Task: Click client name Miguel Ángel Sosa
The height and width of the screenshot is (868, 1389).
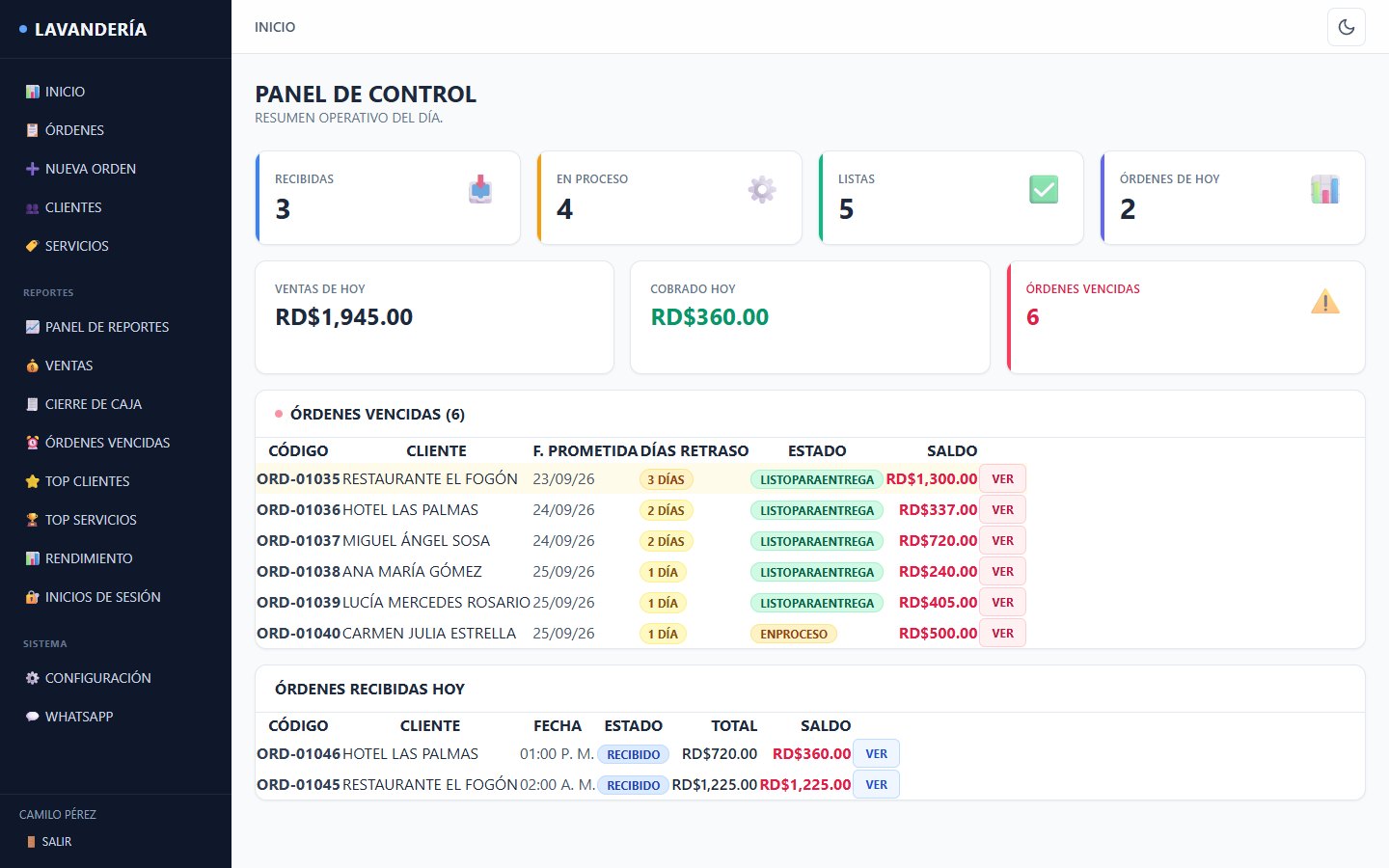Action: coord(416,541)
